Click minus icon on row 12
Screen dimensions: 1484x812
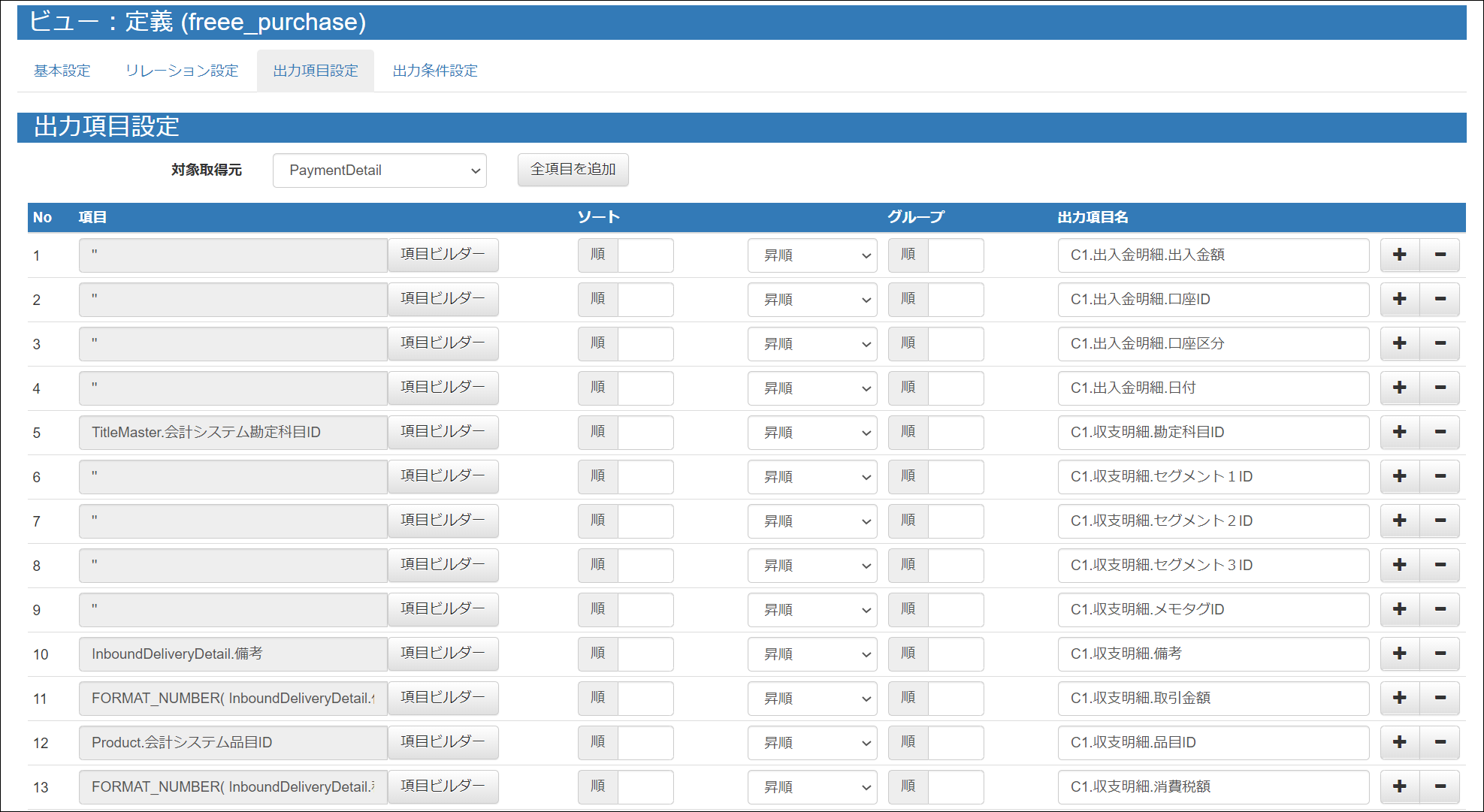(x=1440, y=742)
